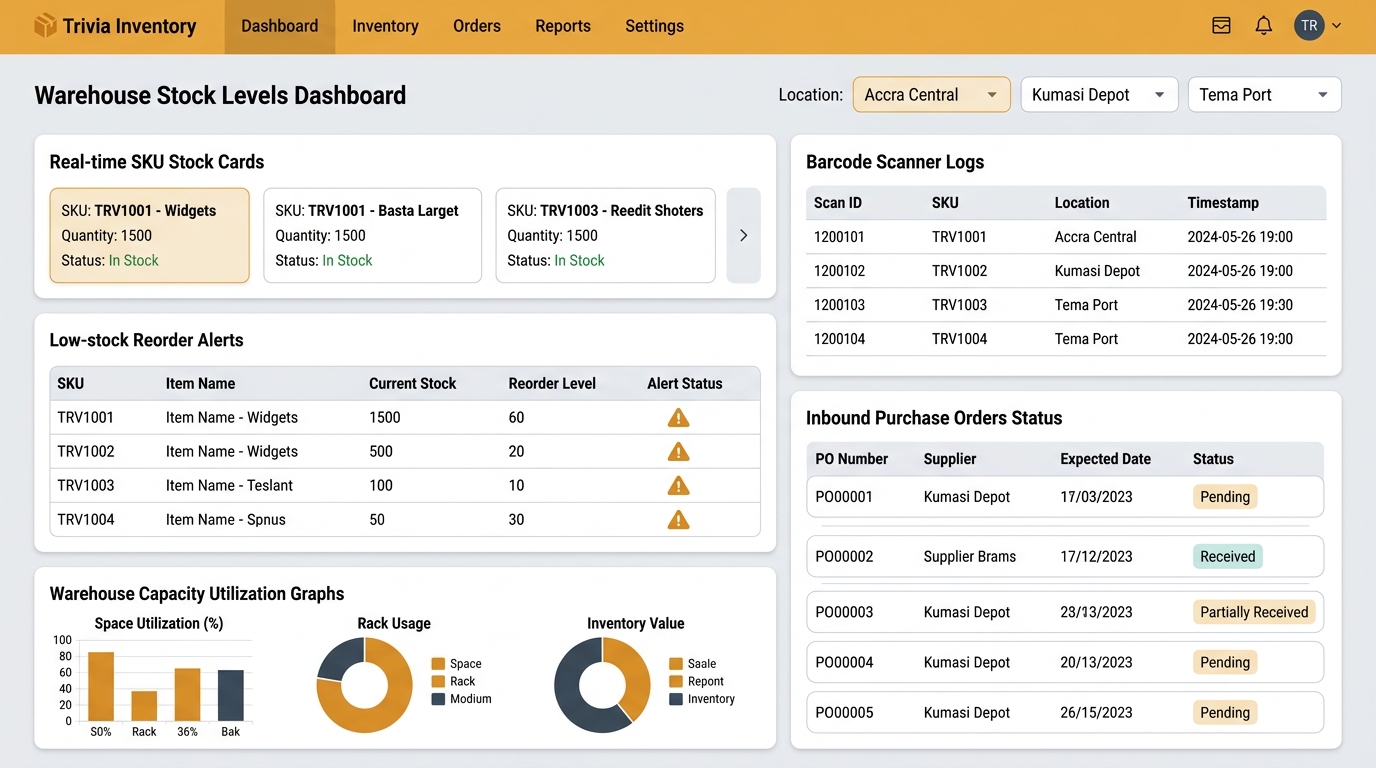Switch to the Inventory tab
Viewport: 1376px width, 768px height.
(385, 27)
